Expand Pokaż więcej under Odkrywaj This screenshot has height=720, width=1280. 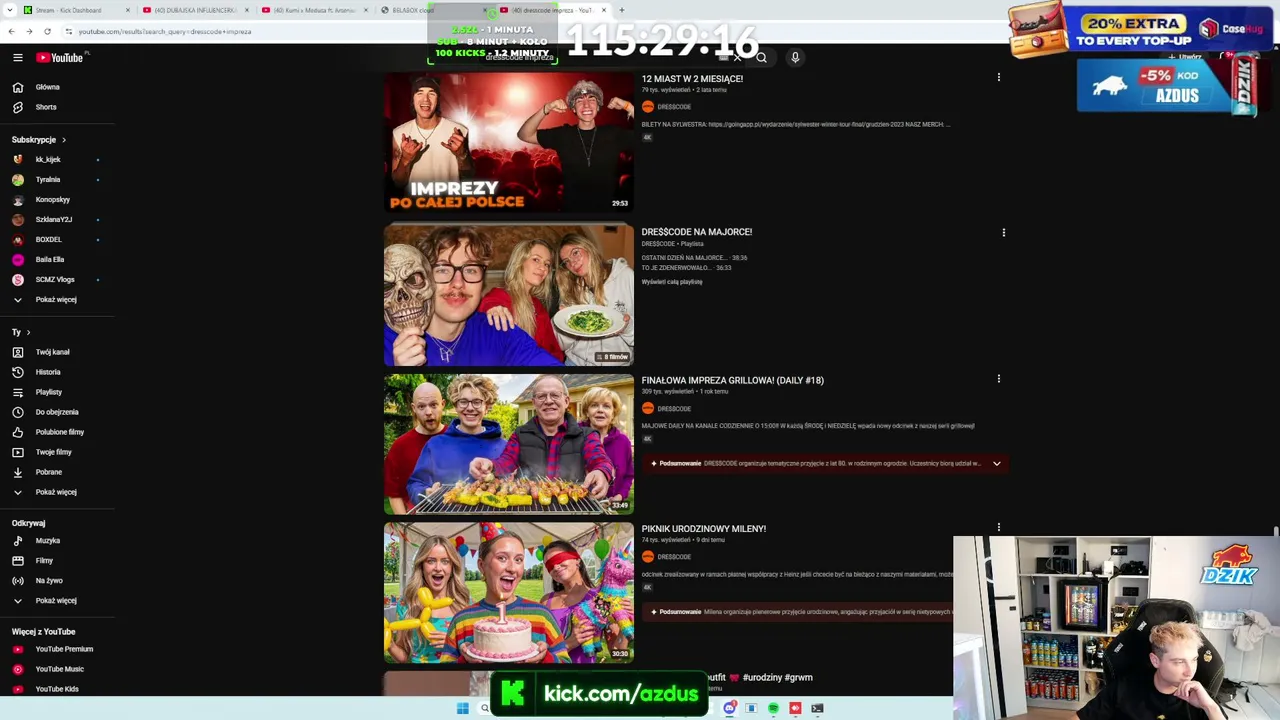click(x=56, y=601)
